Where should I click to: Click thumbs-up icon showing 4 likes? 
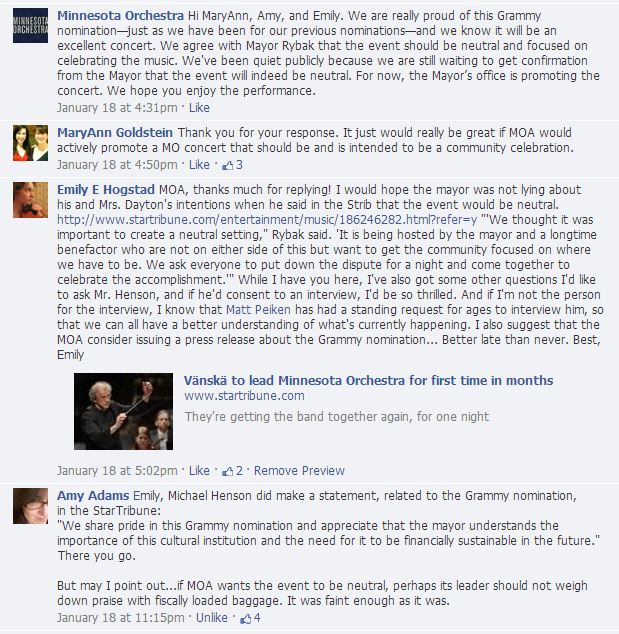[250, 618]
